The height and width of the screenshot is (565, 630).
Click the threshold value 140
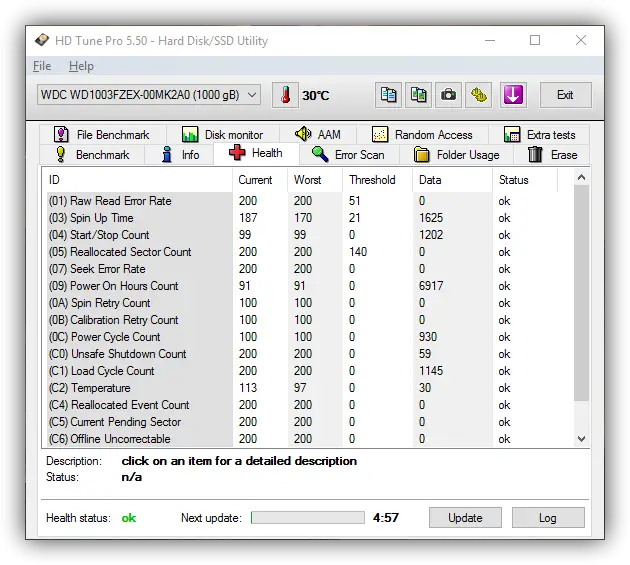click(358, 252)
